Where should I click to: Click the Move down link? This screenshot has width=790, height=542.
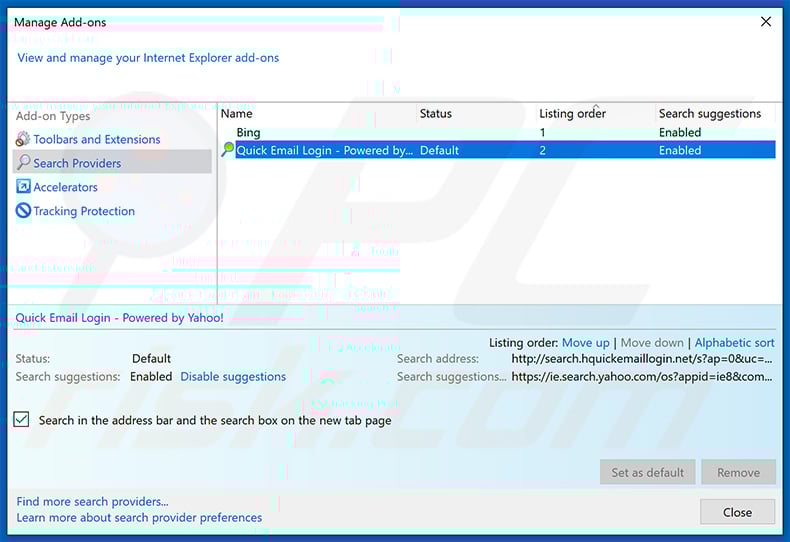pos(652,343)
